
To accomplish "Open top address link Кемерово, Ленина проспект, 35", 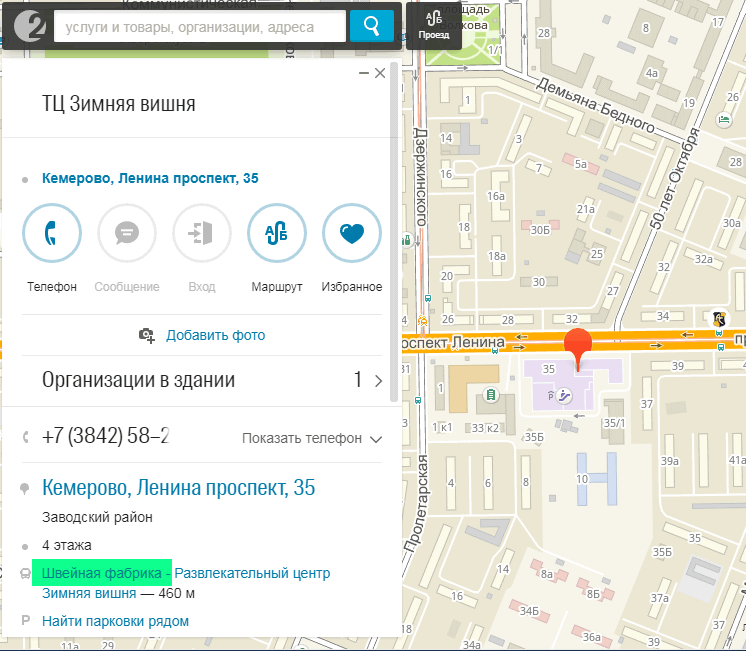I will coord(150,178).
